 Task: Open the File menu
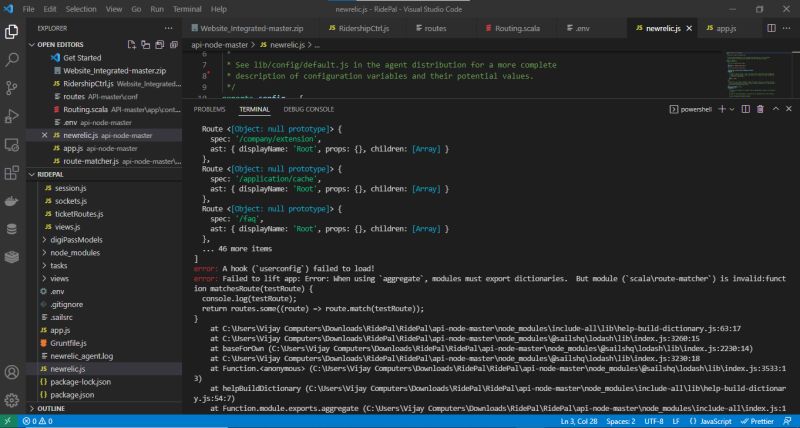tap(29, 9)
